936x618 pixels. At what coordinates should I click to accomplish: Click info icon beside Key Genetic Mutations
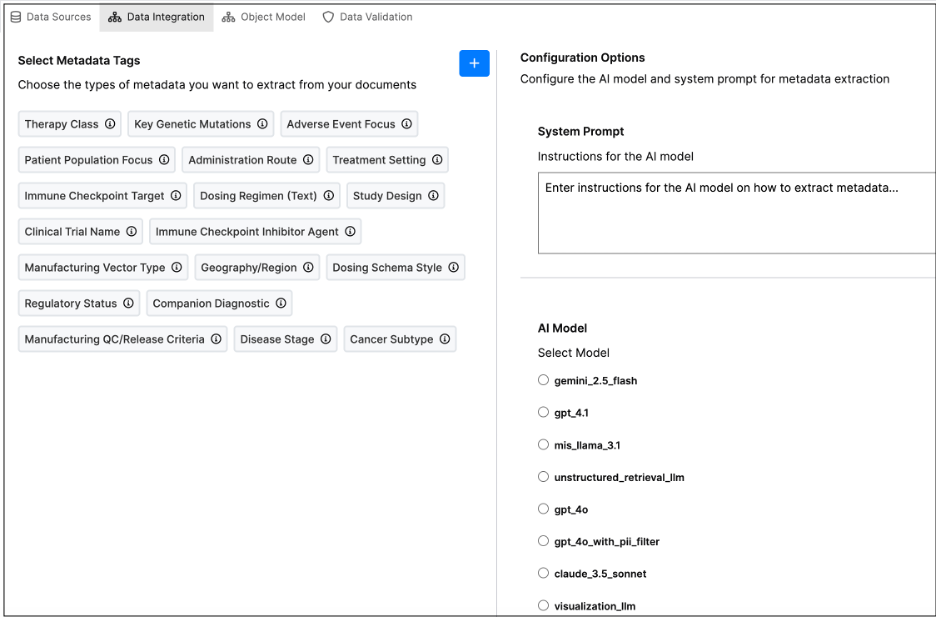[x=262, y=124]
